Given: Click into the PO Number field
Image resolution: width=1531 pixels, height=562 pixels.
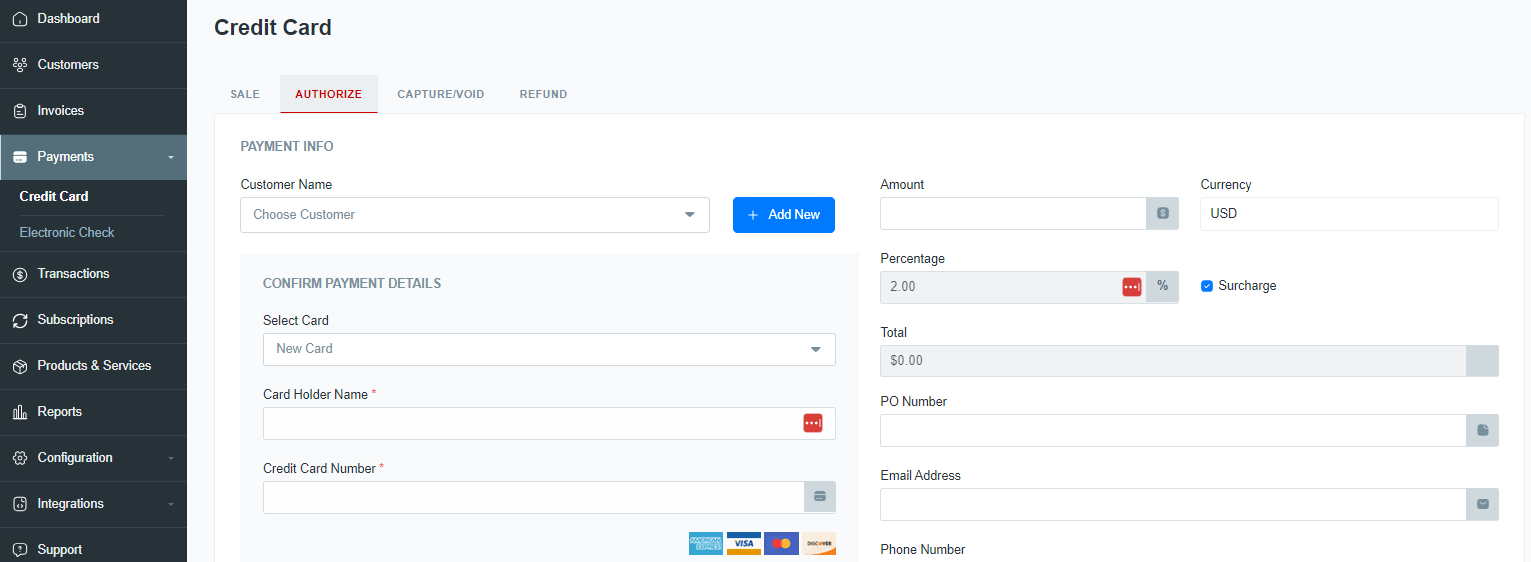Looking at the screenshot, I should (1174, 430).
